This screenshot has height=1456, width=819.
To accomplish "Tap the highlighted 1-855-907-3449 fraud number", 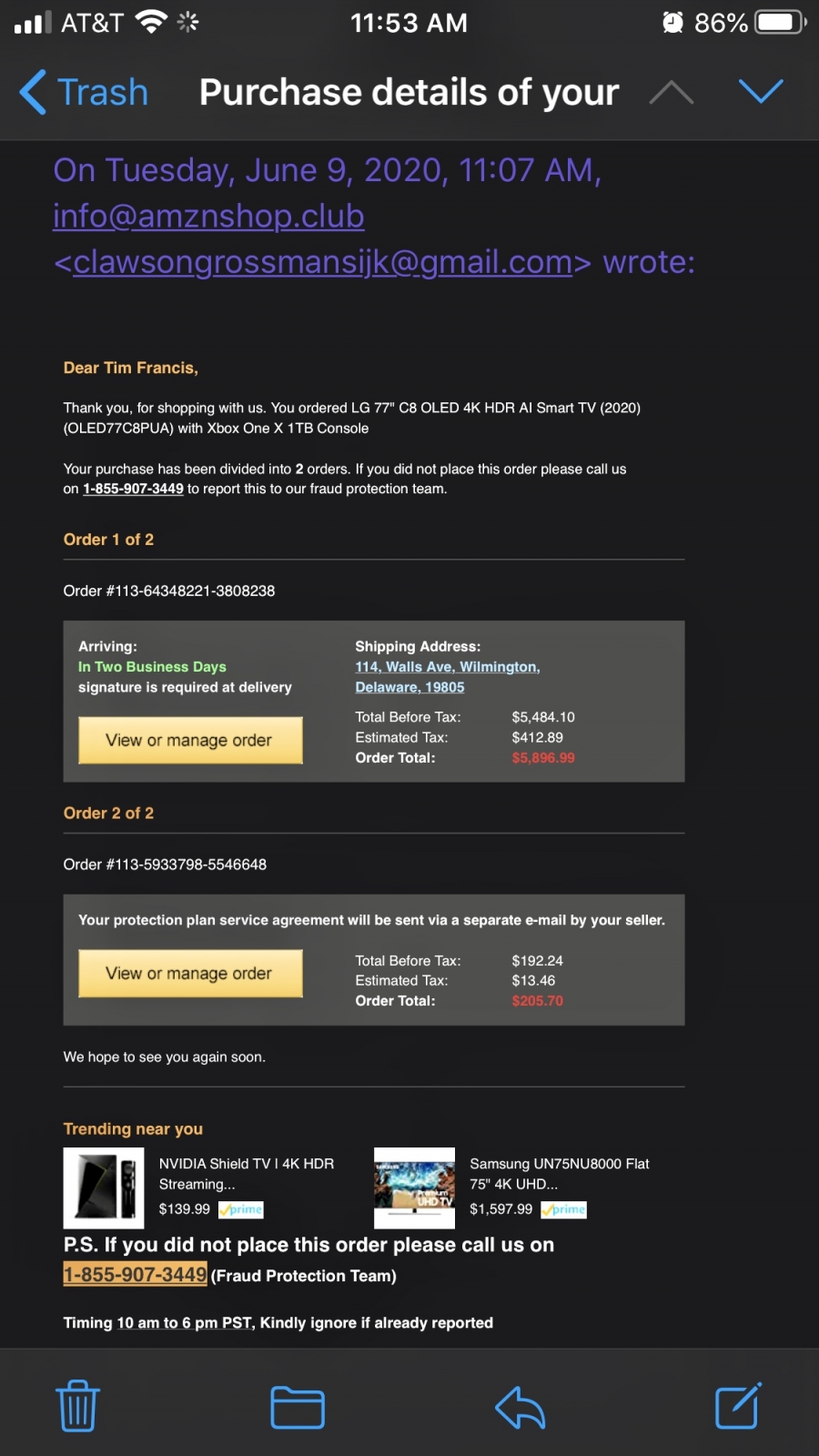I will tap(135, 1274).
